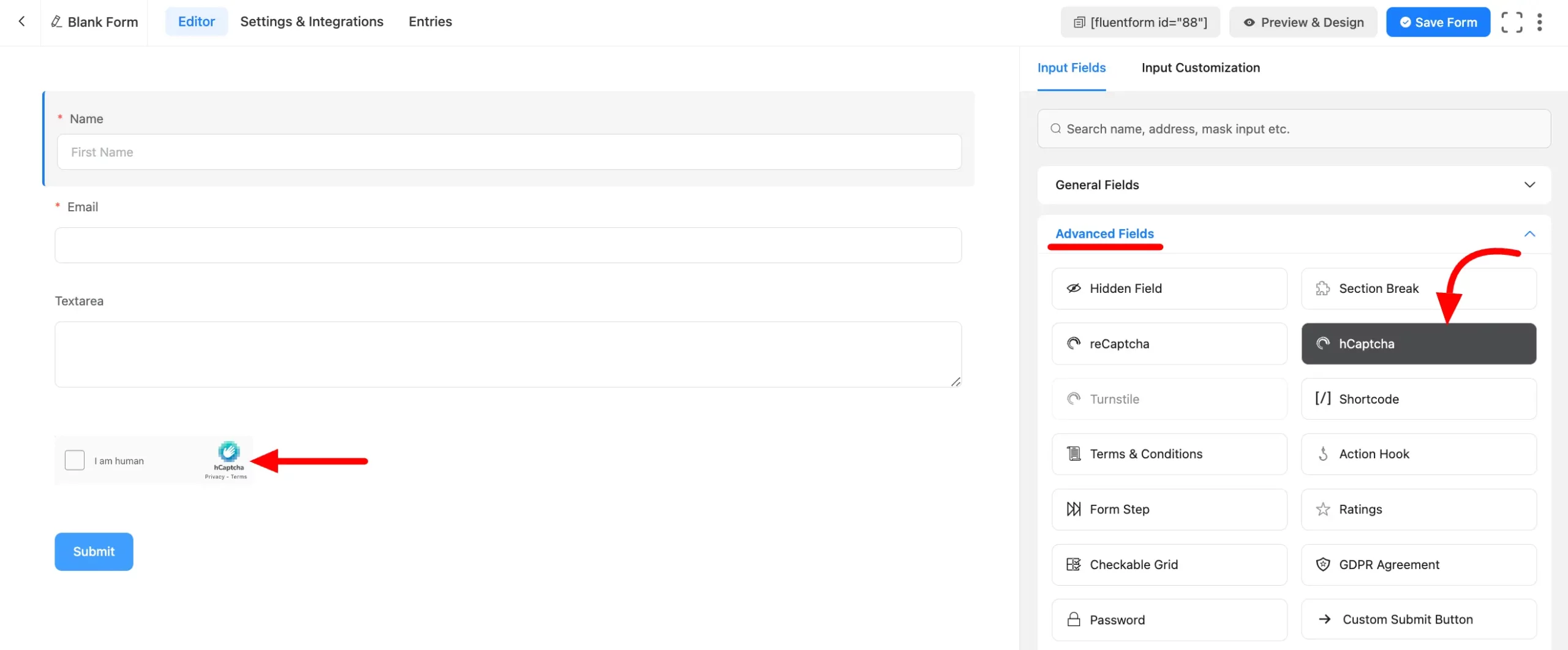Switch to Settings & Integrations tab

[311, 21]
